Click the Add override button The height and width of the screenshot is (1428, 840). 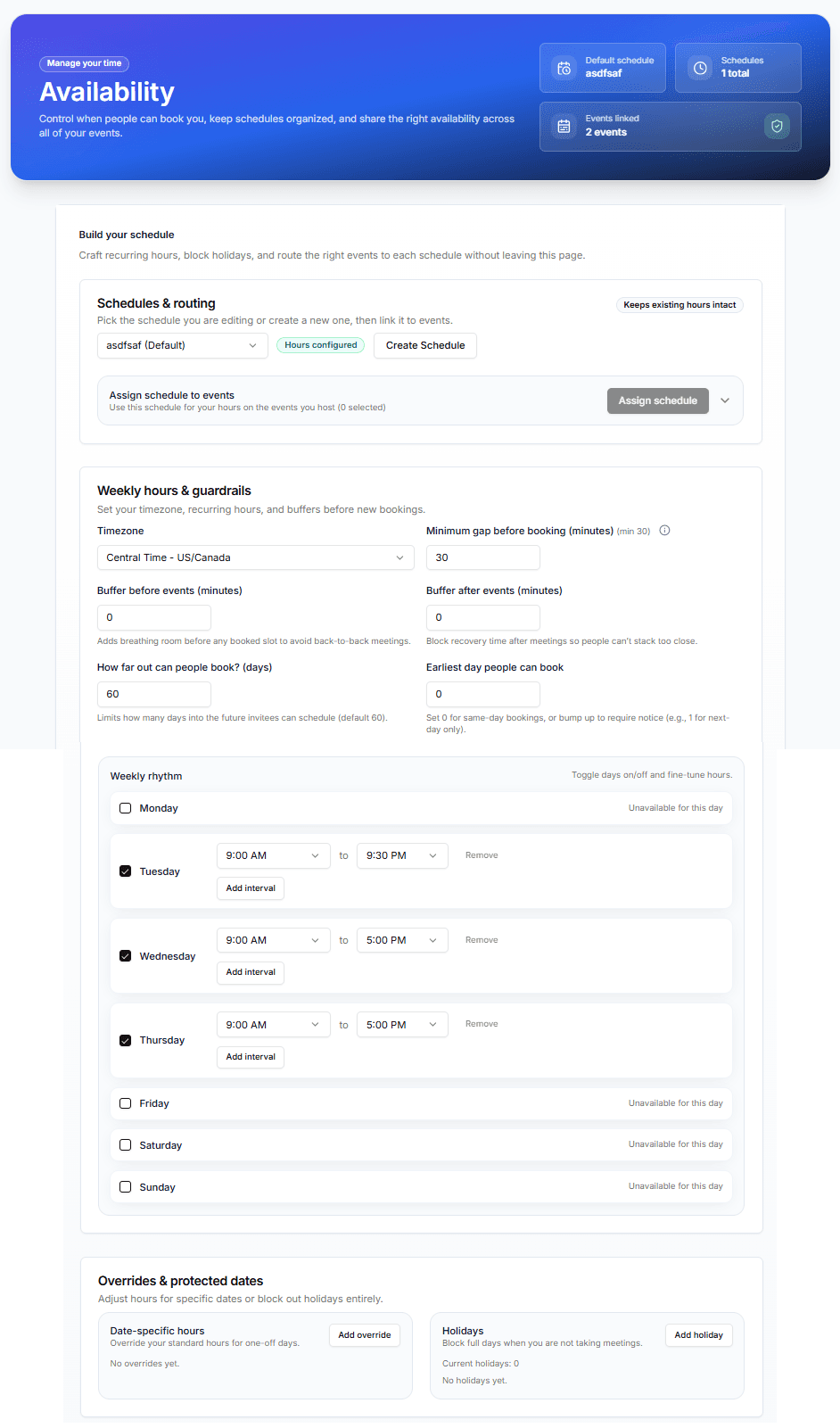(x=365, y=1335)
